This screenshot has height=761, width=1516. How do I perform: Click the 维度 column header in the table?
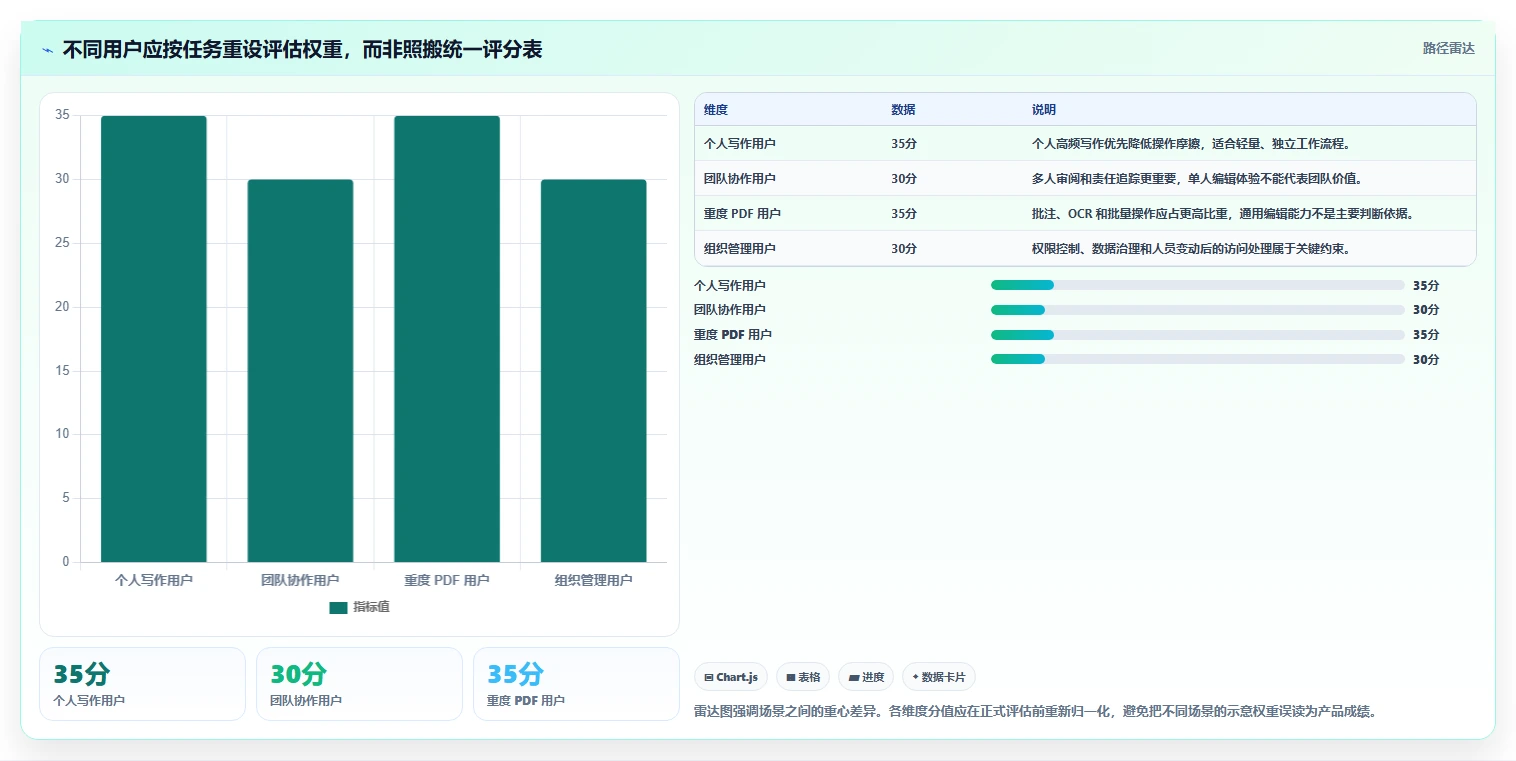click(716, 110)
